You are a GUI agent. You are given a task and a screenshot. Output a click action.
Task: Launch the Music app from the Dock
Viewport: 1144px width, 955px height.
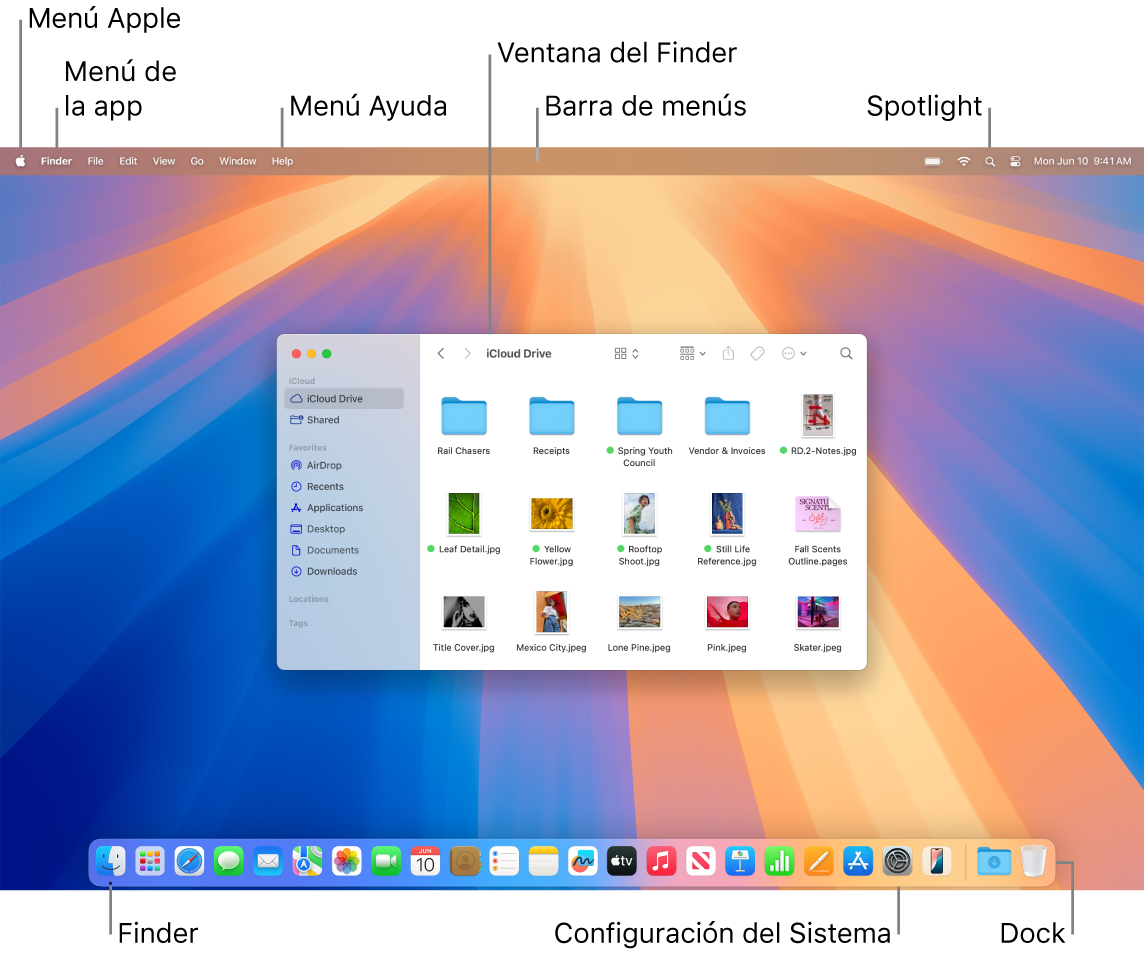click(661, 861)
